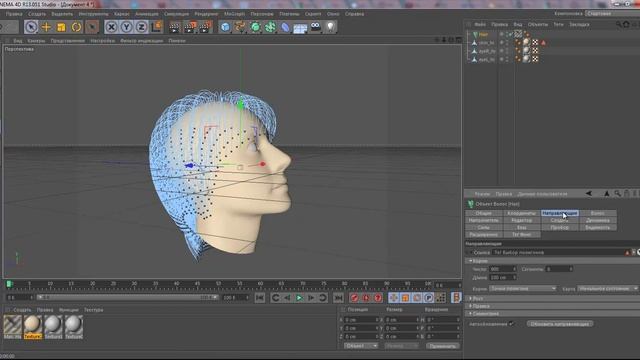Toggle the Z axis lock
The height and width of the screenshot is (360, 640).
pyautogui.click(x=141, y=27)
